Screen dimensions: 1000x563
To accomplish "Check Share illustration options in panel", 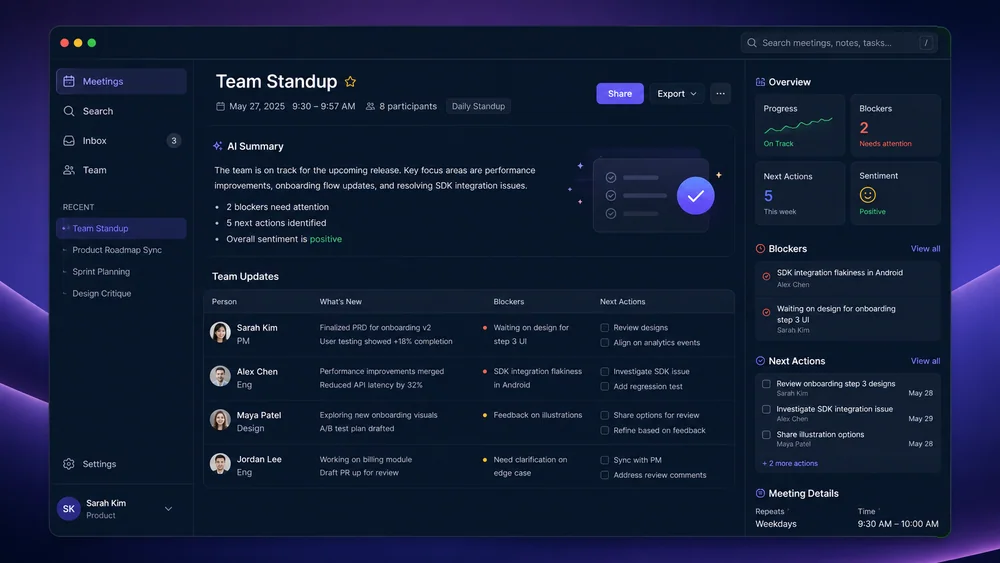I will coord(766,435).
